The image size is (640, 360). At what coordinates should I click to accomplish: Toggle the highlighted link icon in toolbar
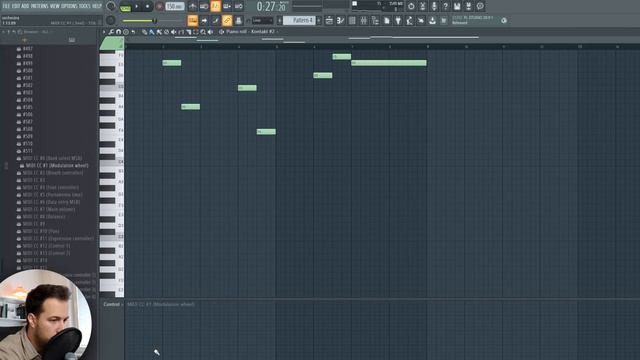tap(227, 20)
